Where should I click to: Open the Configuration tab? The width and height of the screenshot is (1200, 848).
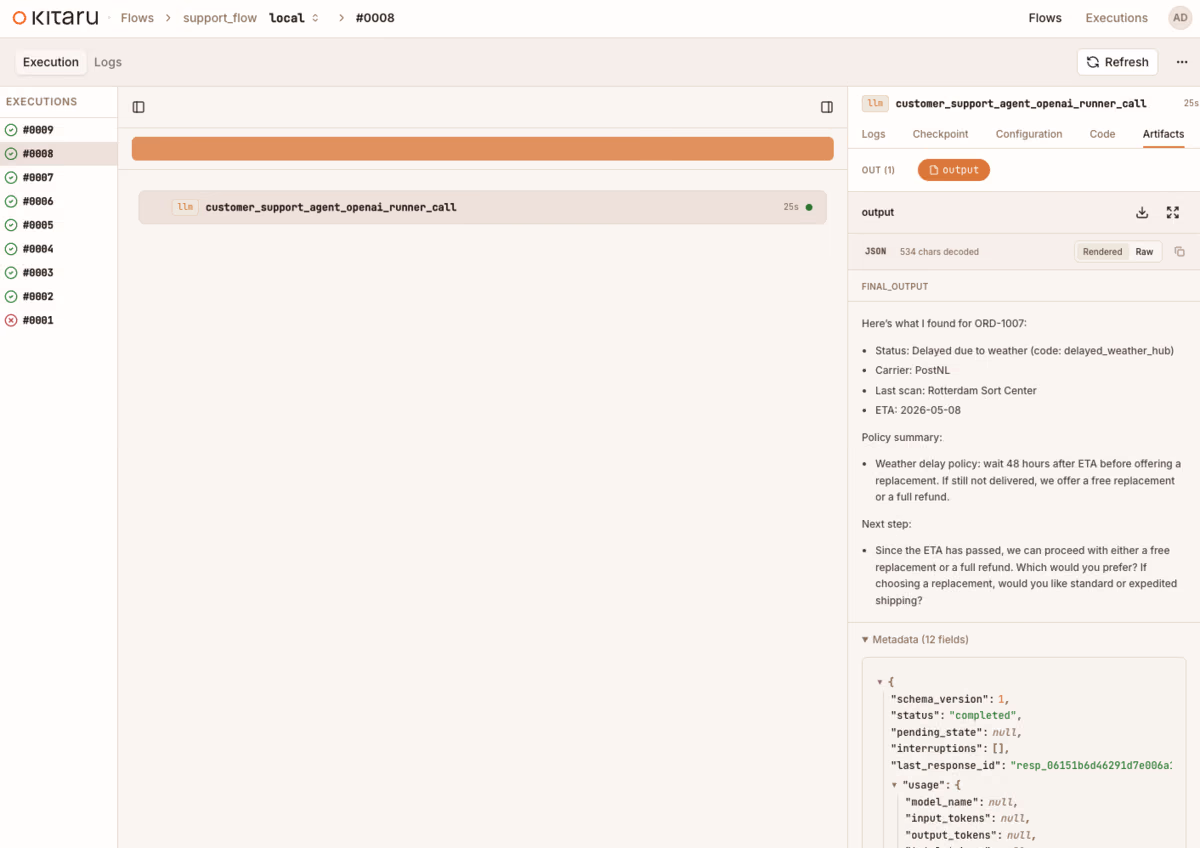(x=1029, y=134)
